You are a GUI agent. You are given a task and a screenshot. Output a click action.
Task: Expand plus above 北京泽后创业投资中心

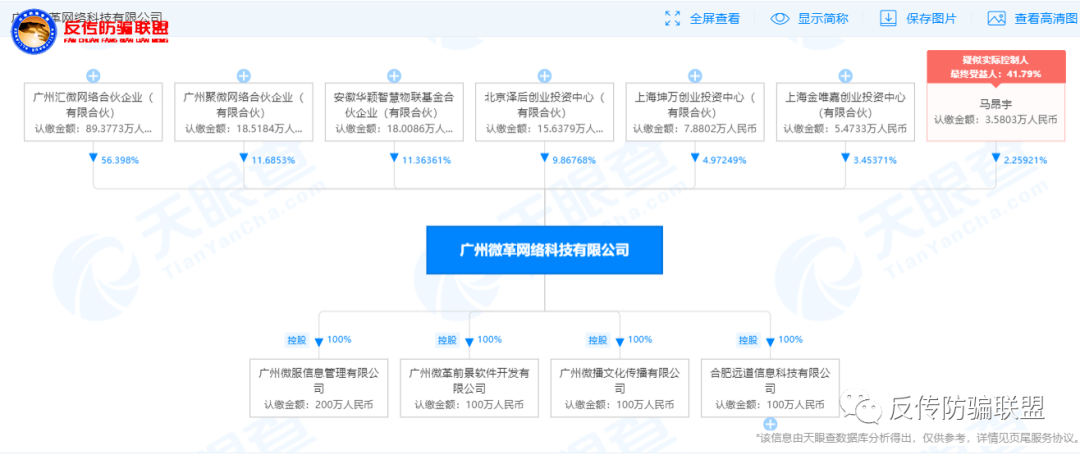tap(544, 76)
